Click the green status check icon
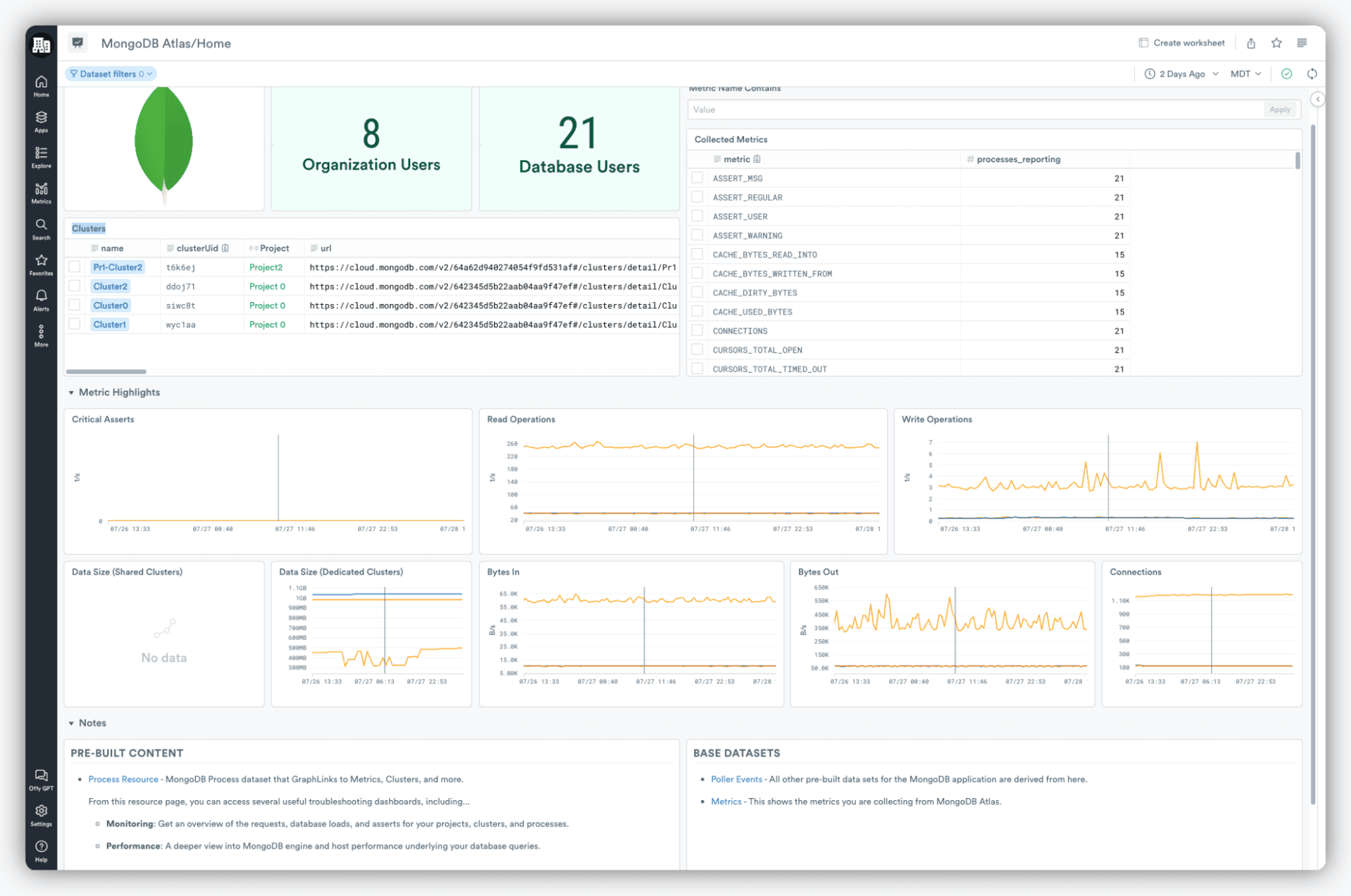This screenshot has height=896, width=1351. 1287,74
